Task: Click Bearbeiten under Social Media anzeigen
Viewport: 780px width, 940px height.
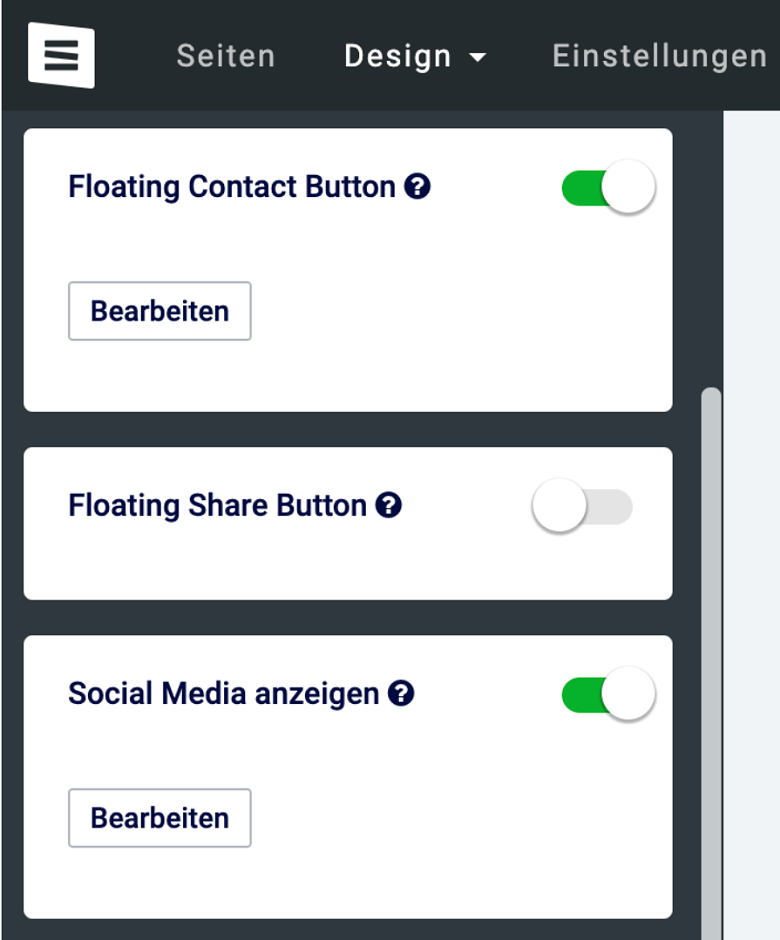Action: pos(159,818)
